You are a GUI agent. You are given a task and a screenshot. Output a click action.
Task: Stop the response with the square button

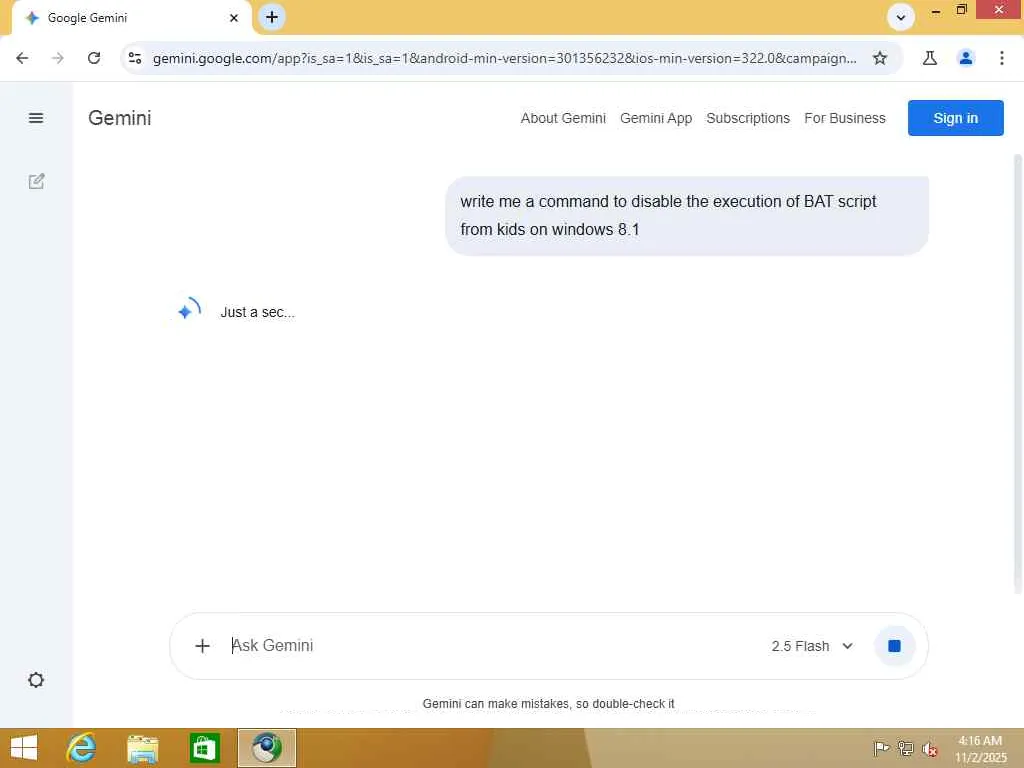pyautogui.click(x=894, y=646)
